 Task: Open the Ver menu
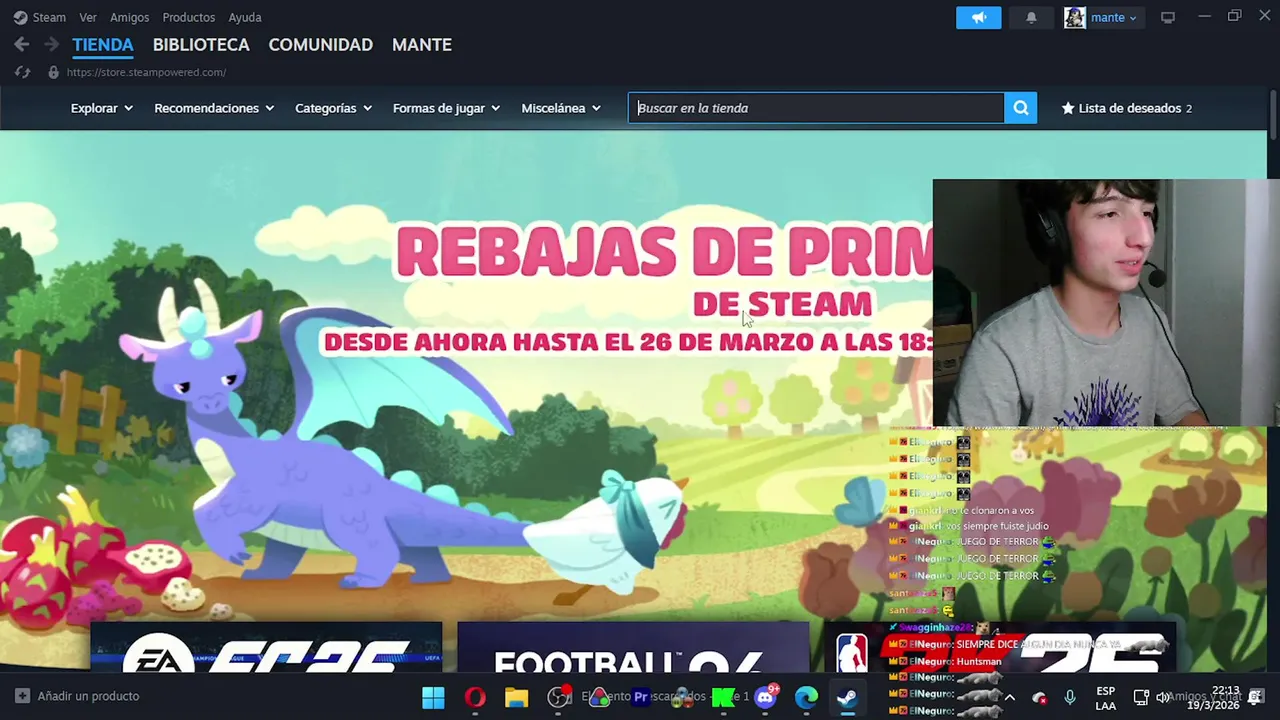(88, 17)
